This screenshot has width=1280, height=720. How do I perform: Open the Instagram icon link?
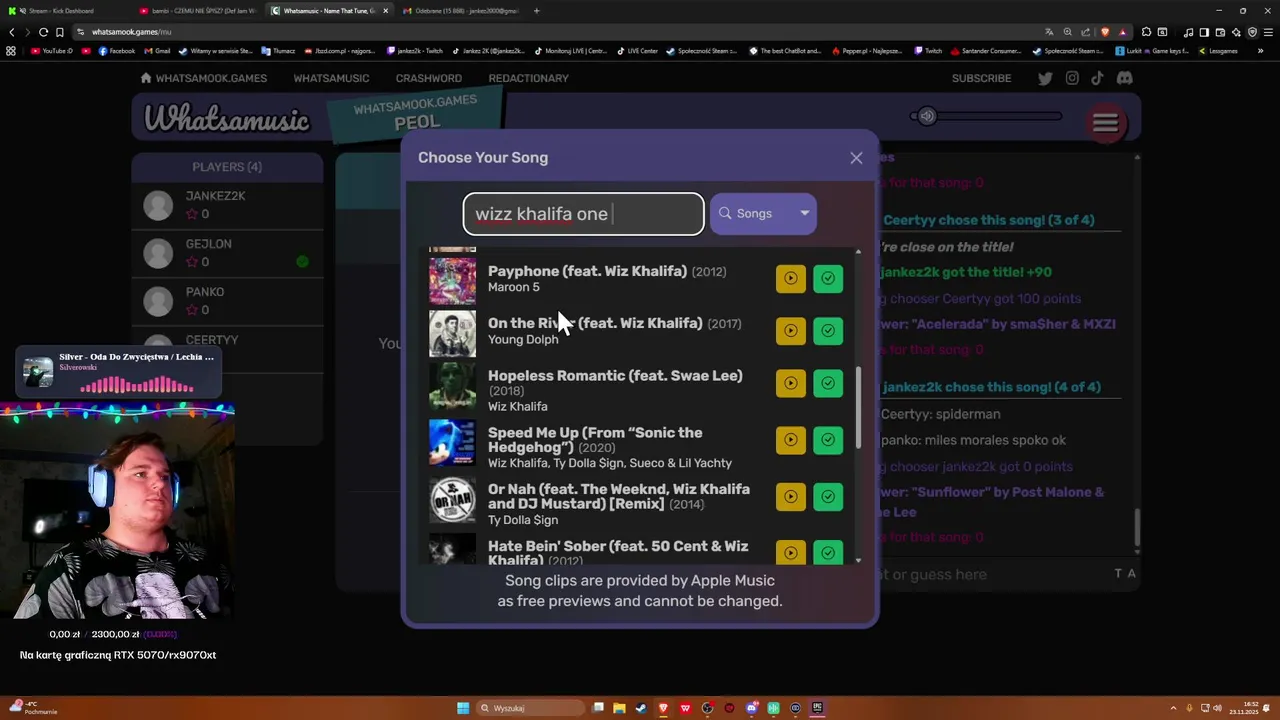click(x=1072, y=78)
